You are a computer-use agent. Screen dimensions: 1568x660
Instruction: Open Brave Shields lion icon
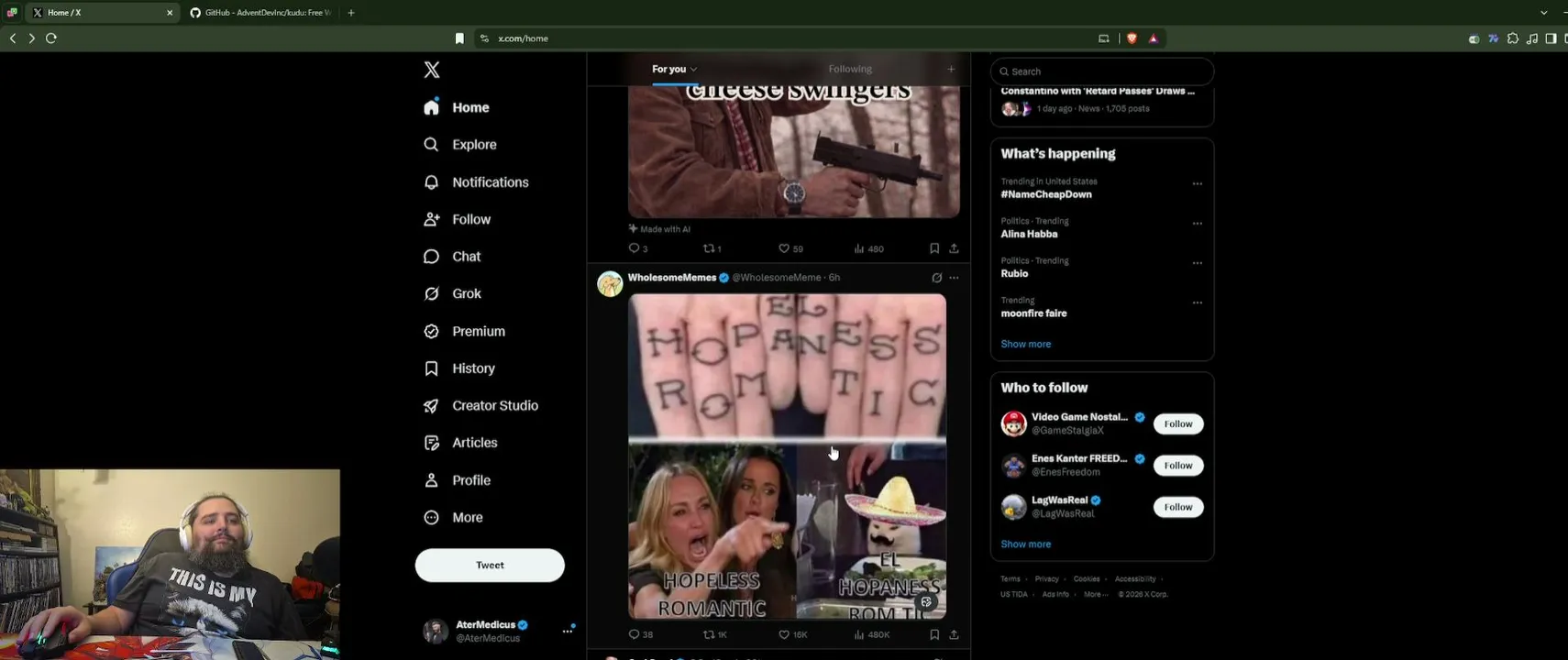pyautogui.click(x=1132, y=38)
